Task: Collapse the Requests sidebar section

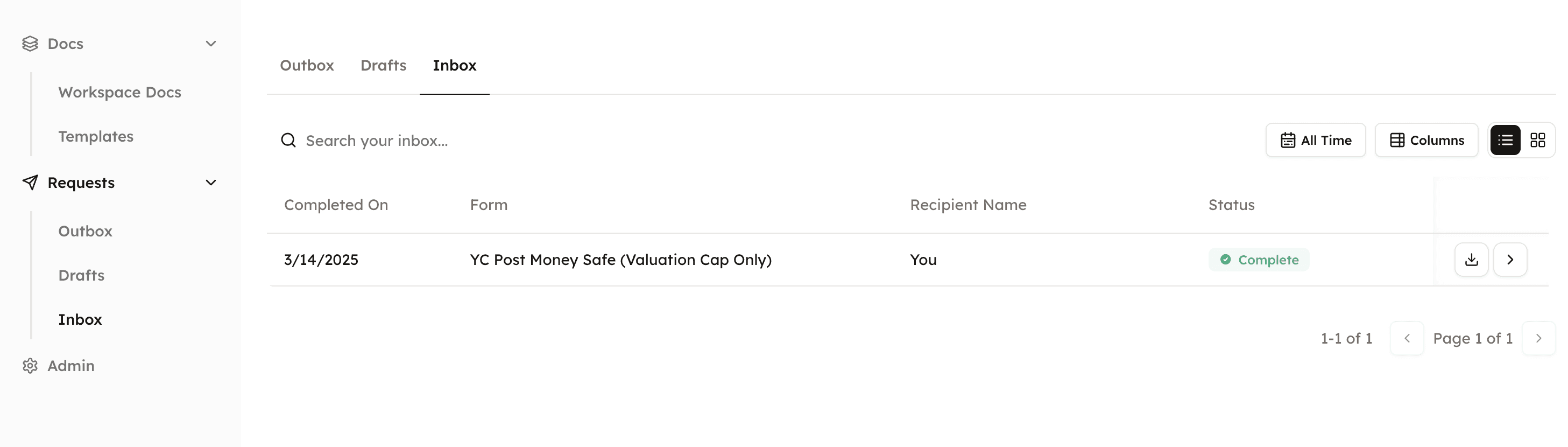Action: (x=210, y=183)
